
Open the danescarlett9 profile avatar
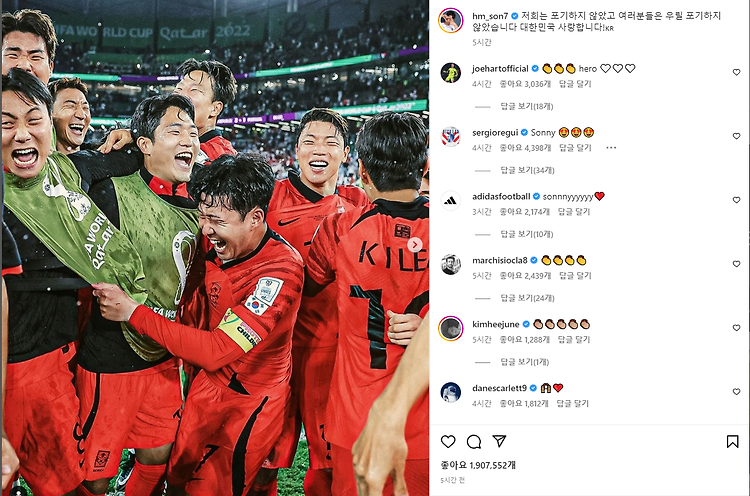pyautogui.click(x=451, y=392)
